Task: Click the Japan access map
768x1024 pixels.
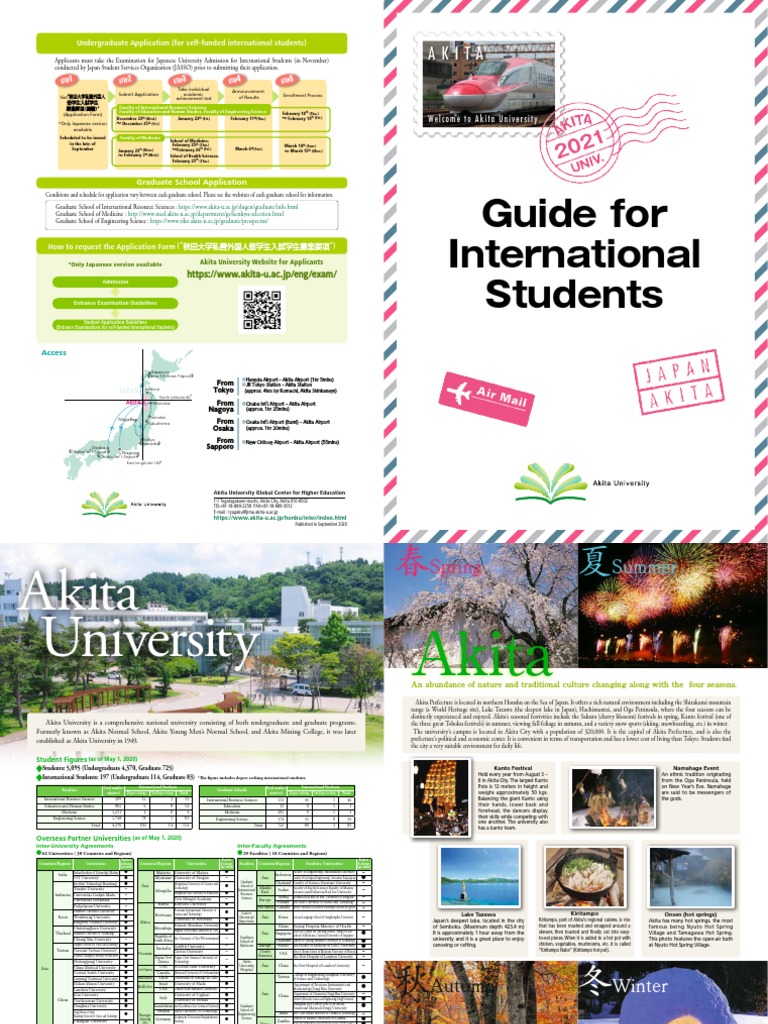Action: pyautogui.click(x=129, y=415)
